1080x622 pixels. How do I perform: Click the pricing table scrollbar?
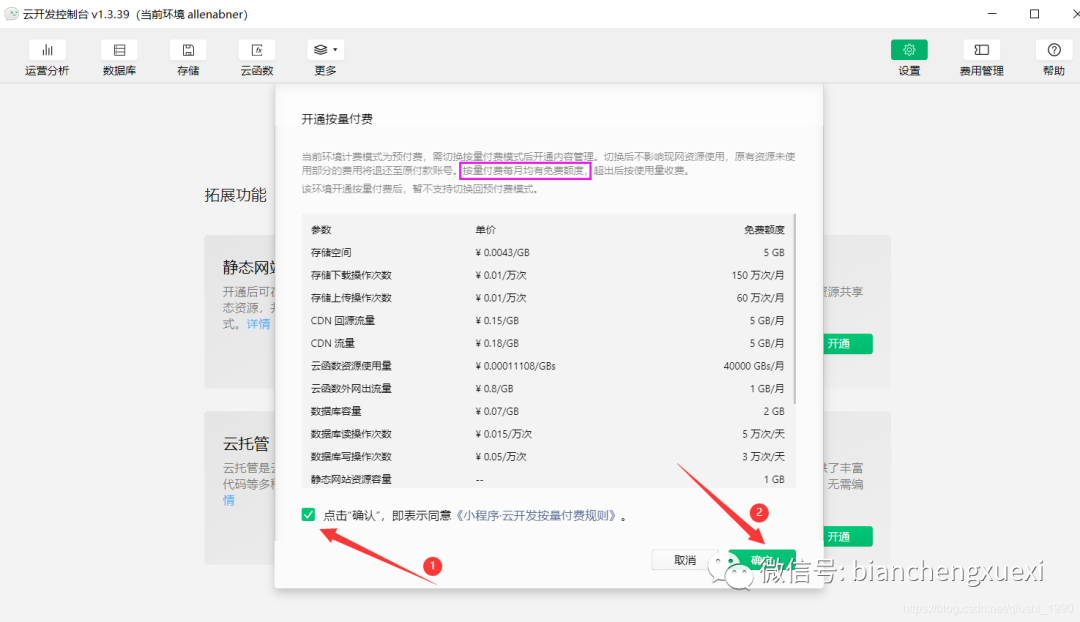794,309
